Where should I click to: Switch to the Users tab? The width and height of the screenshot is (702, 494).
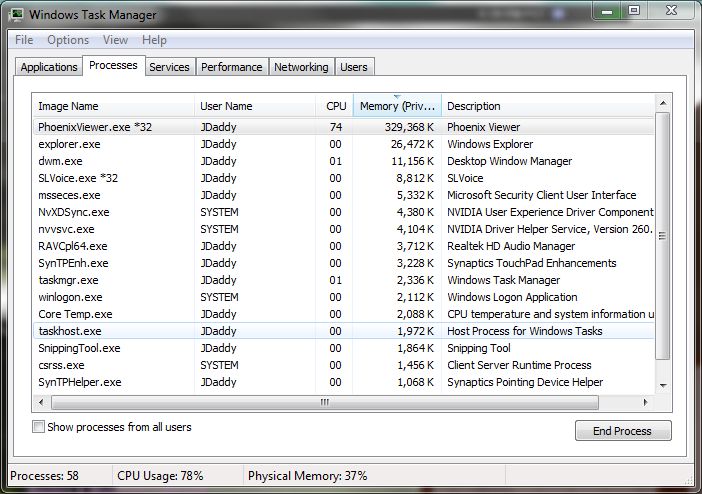[x=354, y=67]
